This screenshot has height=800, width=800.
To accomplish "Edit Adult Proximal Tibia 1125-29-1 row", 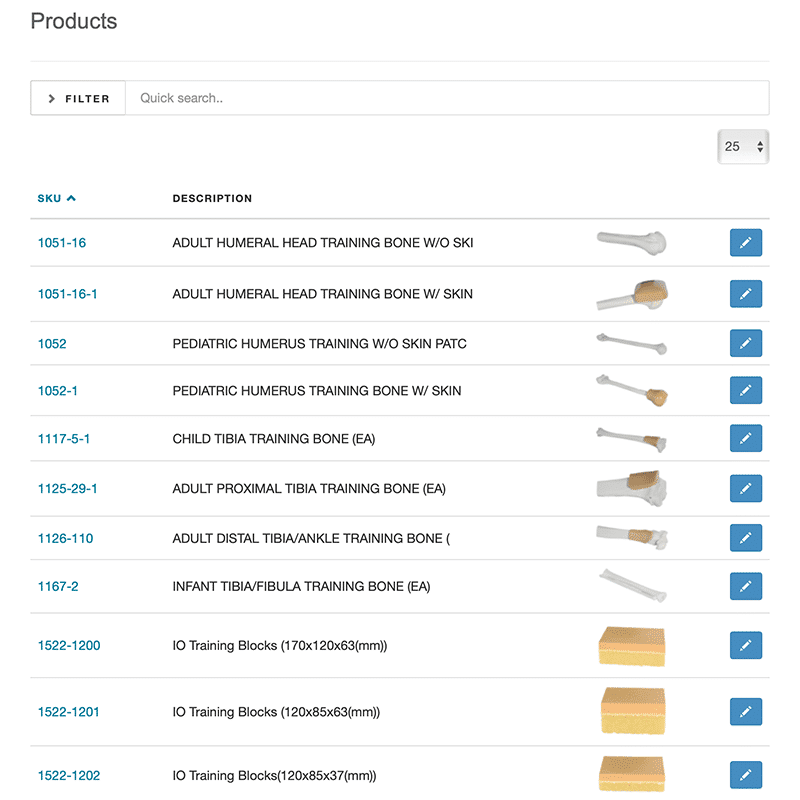I will tap(745, 488).
